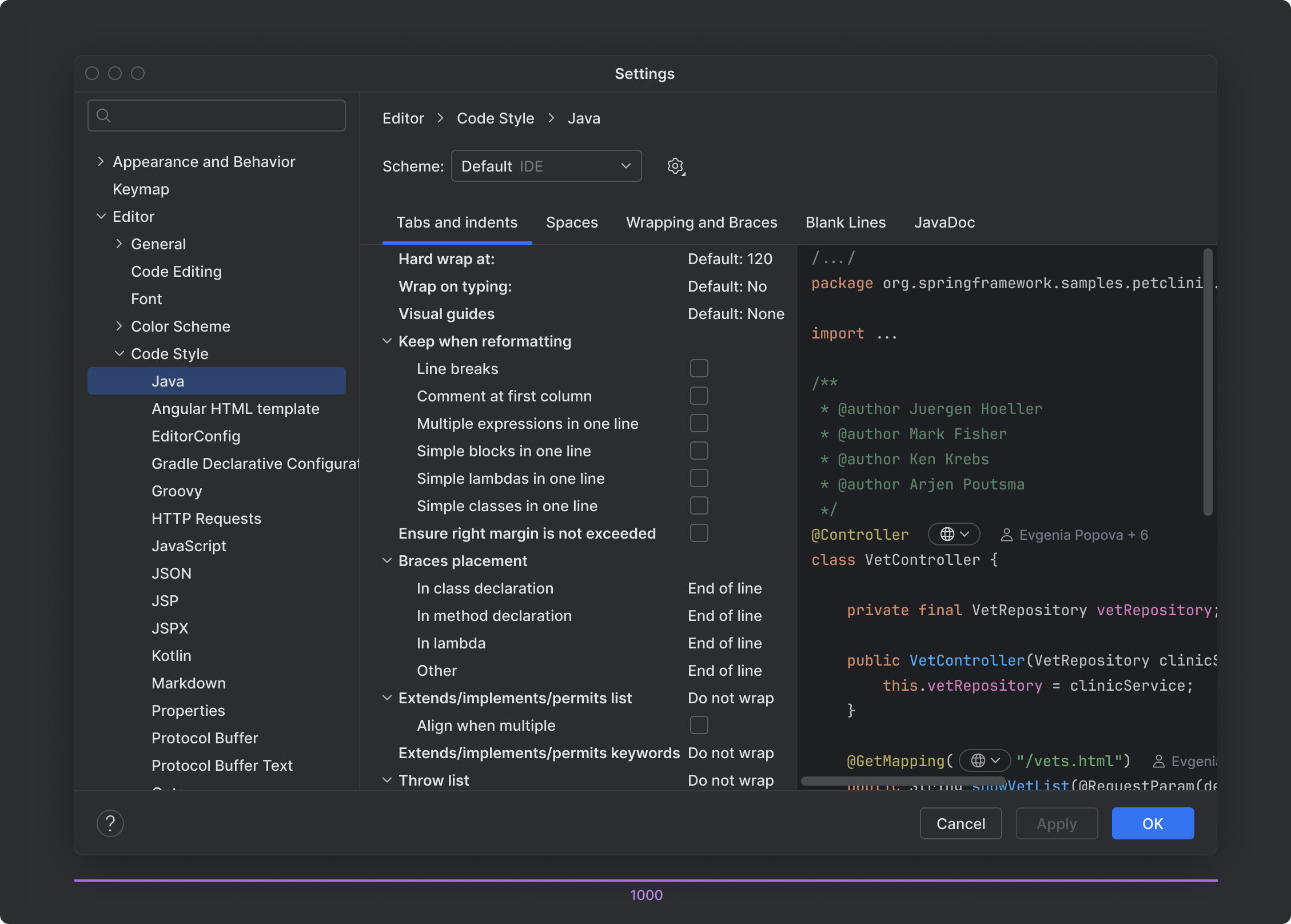Image resolution: width=1291 pixels, height=924 pixels.
Task: Dismiss the dialog with Cancel
Action: click(961, 823)
